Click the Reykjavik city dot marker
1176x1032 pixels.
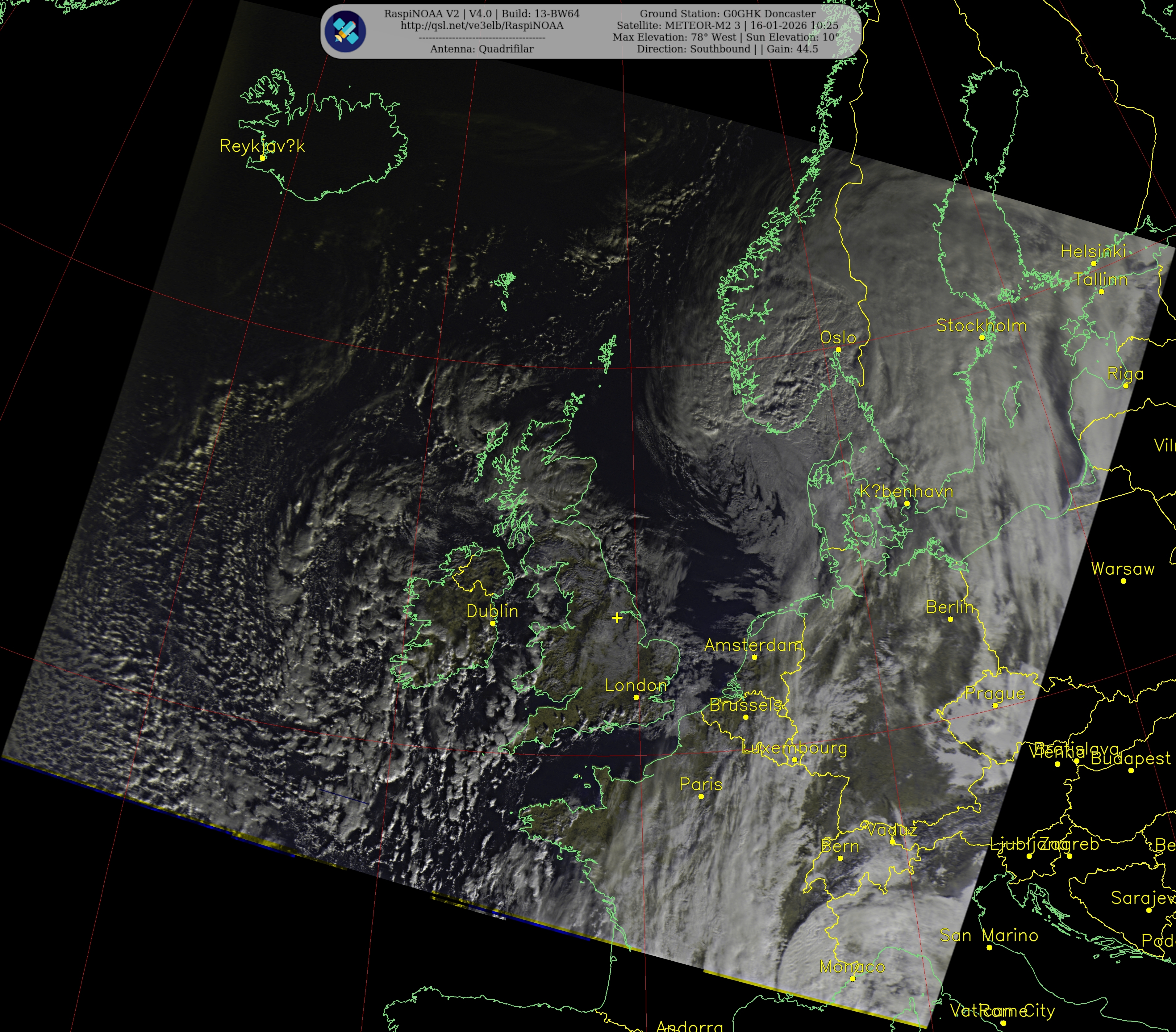click(x=262, y=158)
